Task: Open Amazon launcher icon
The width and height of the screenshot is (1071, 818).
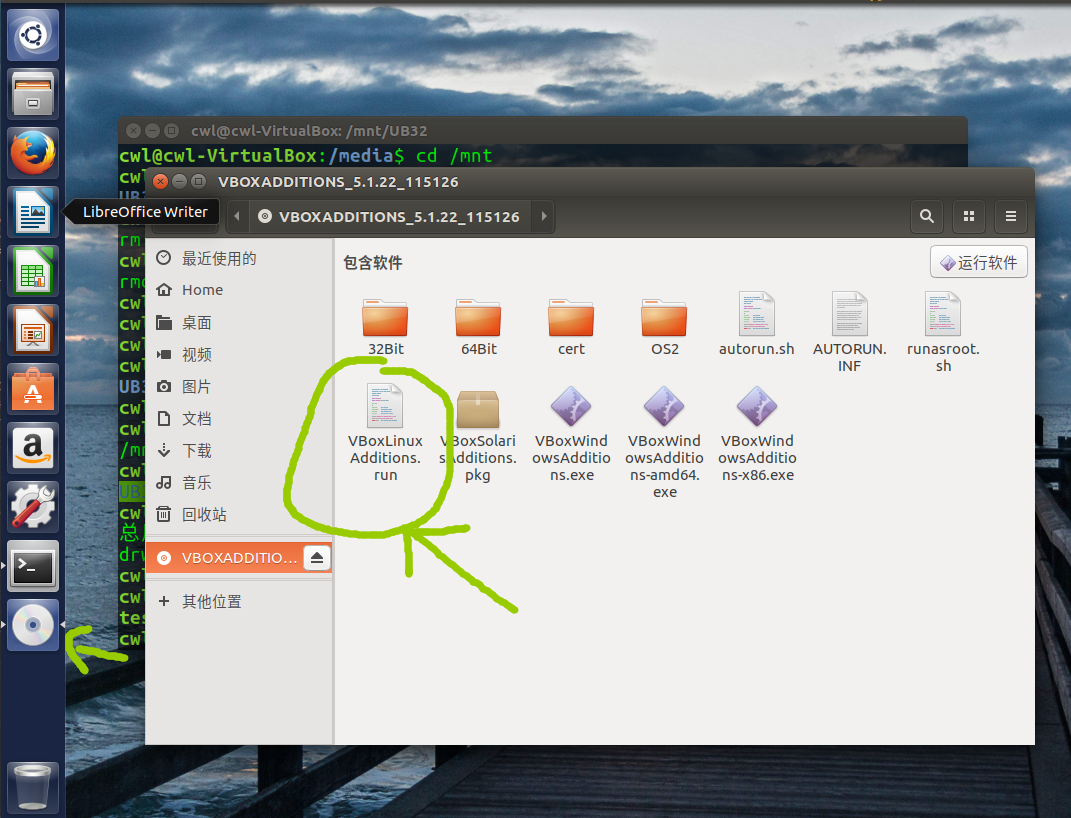Action: (x=33, y=448)
